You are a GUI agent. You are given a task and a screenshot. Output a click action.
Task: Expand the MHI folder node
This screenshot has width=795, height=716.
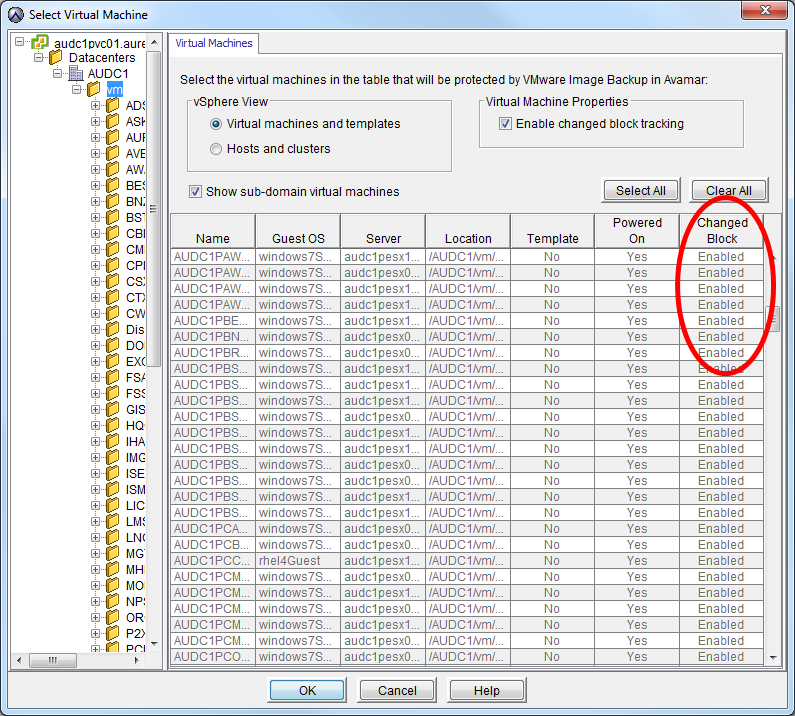coord(95,569)
